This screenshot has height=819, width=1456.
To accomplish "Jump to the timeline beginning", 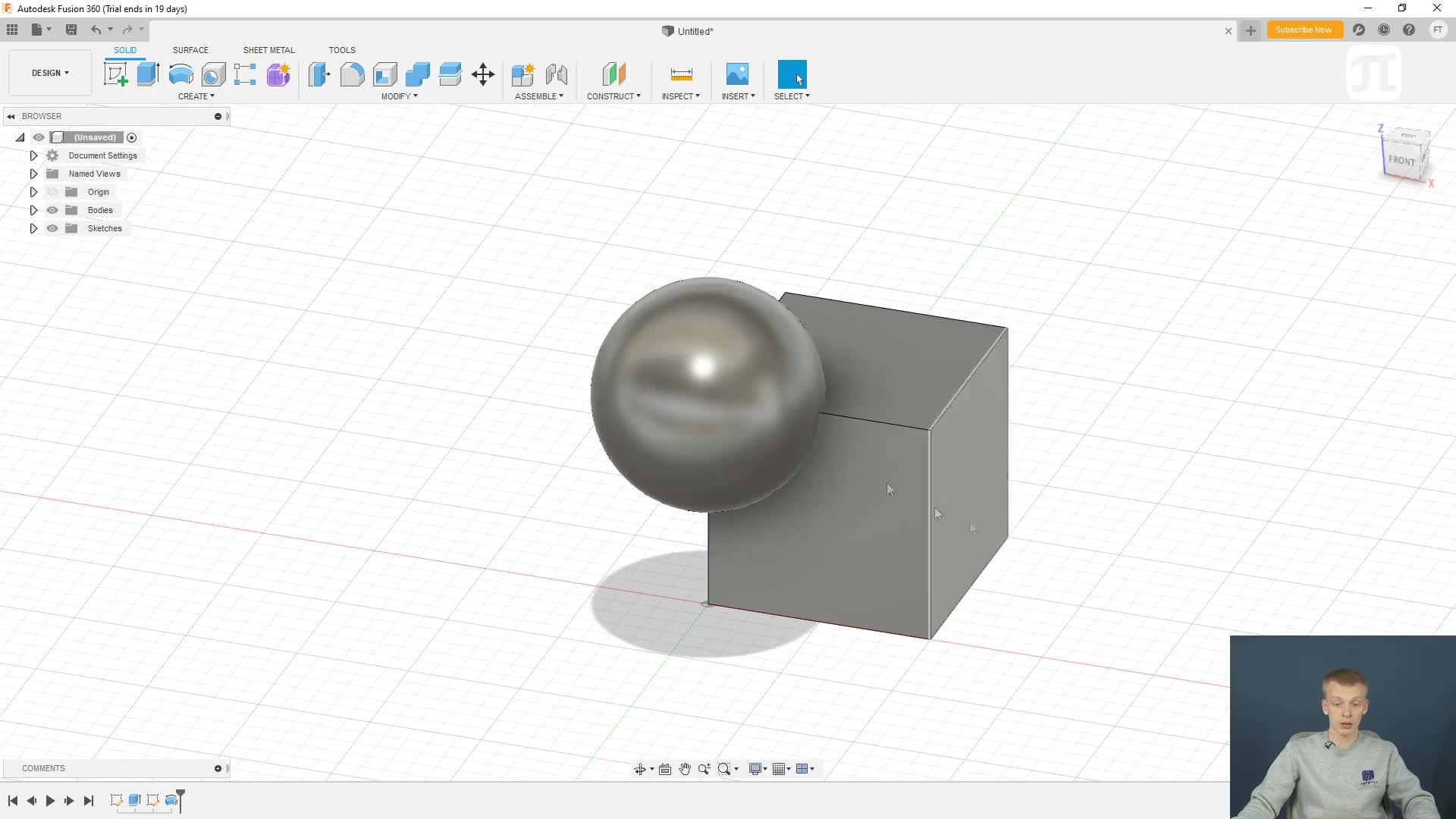I will pyautogui.click(x=13, y=801).
